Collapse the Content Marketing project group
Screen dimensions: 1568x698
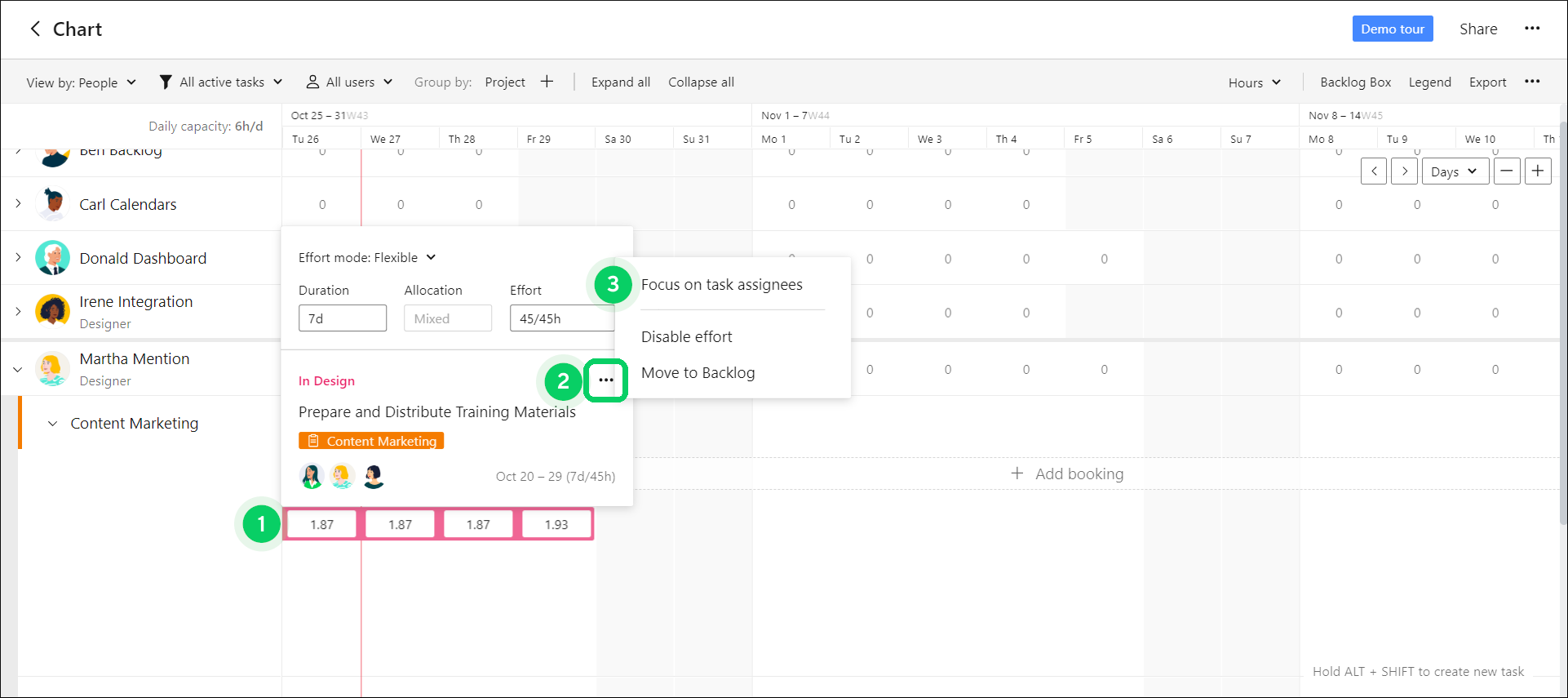(x=52, y=424)
